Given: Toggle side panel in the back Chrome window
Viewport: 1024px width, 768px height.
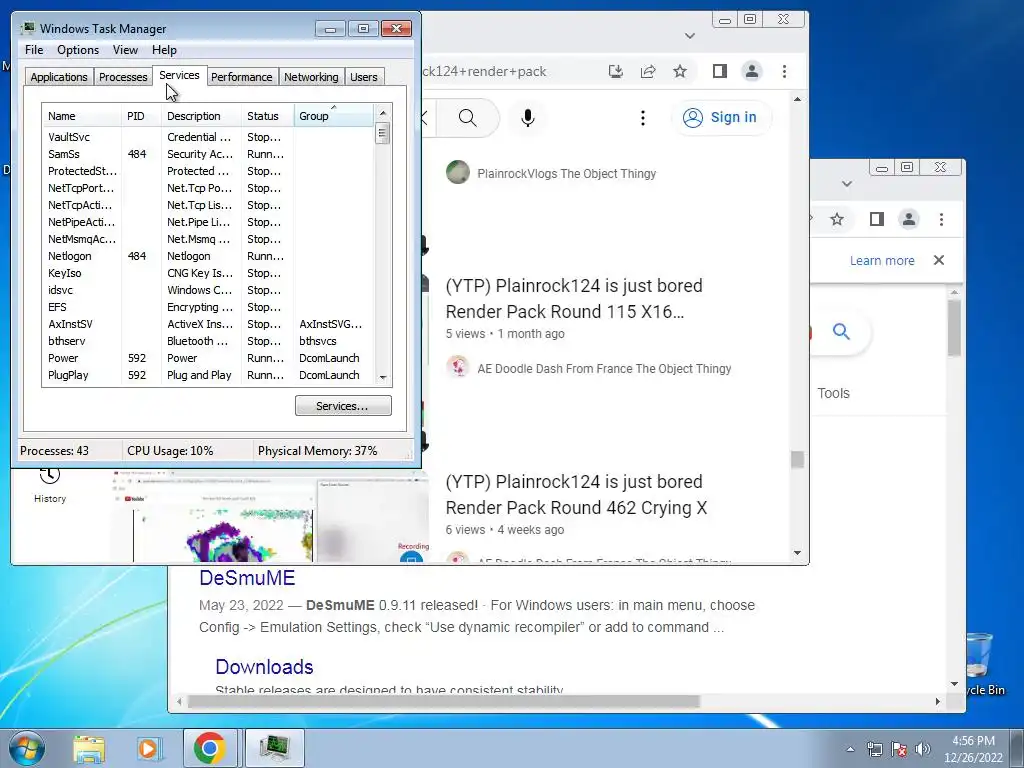Looking at the screenshot, I should click(876, 219).
